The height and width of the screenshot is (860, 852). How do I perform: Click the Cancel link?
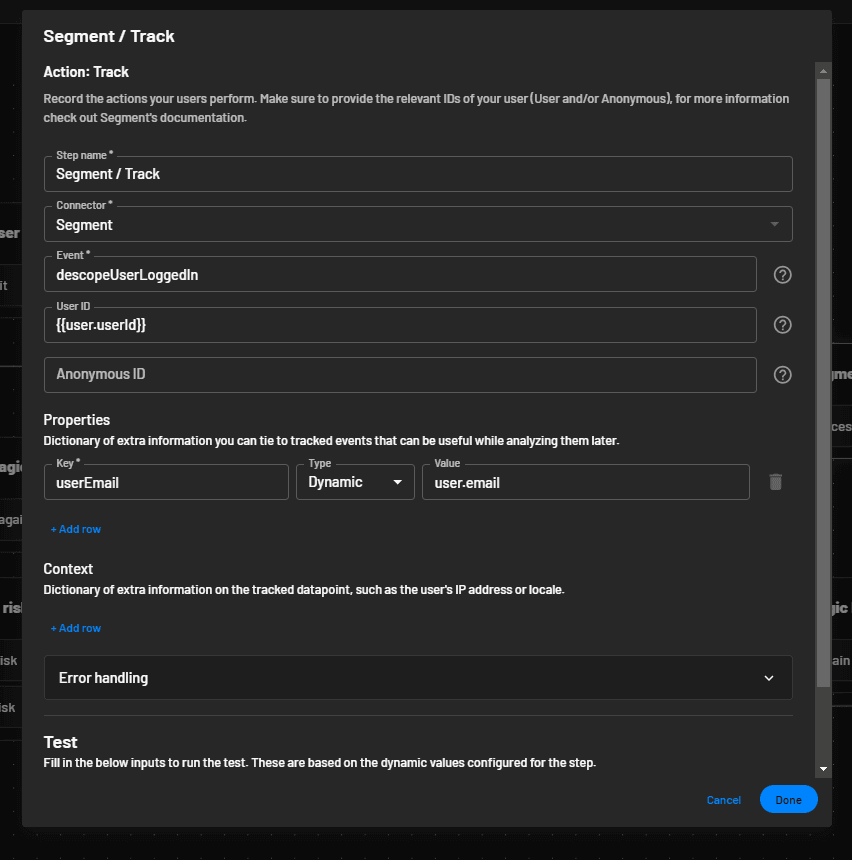tap(723, 799)
